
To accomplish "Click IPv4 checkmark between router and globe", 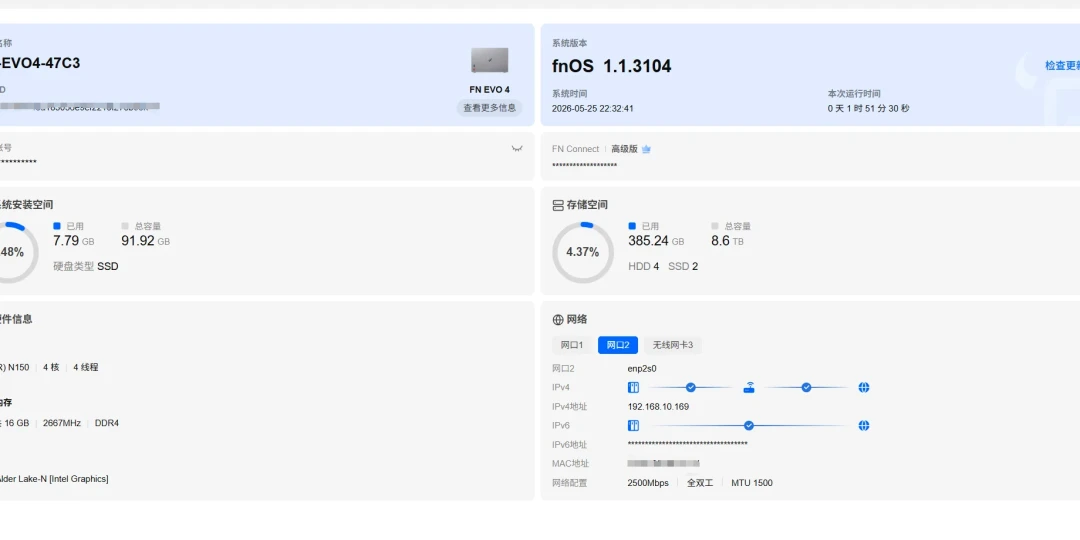I will click(806, 388).
